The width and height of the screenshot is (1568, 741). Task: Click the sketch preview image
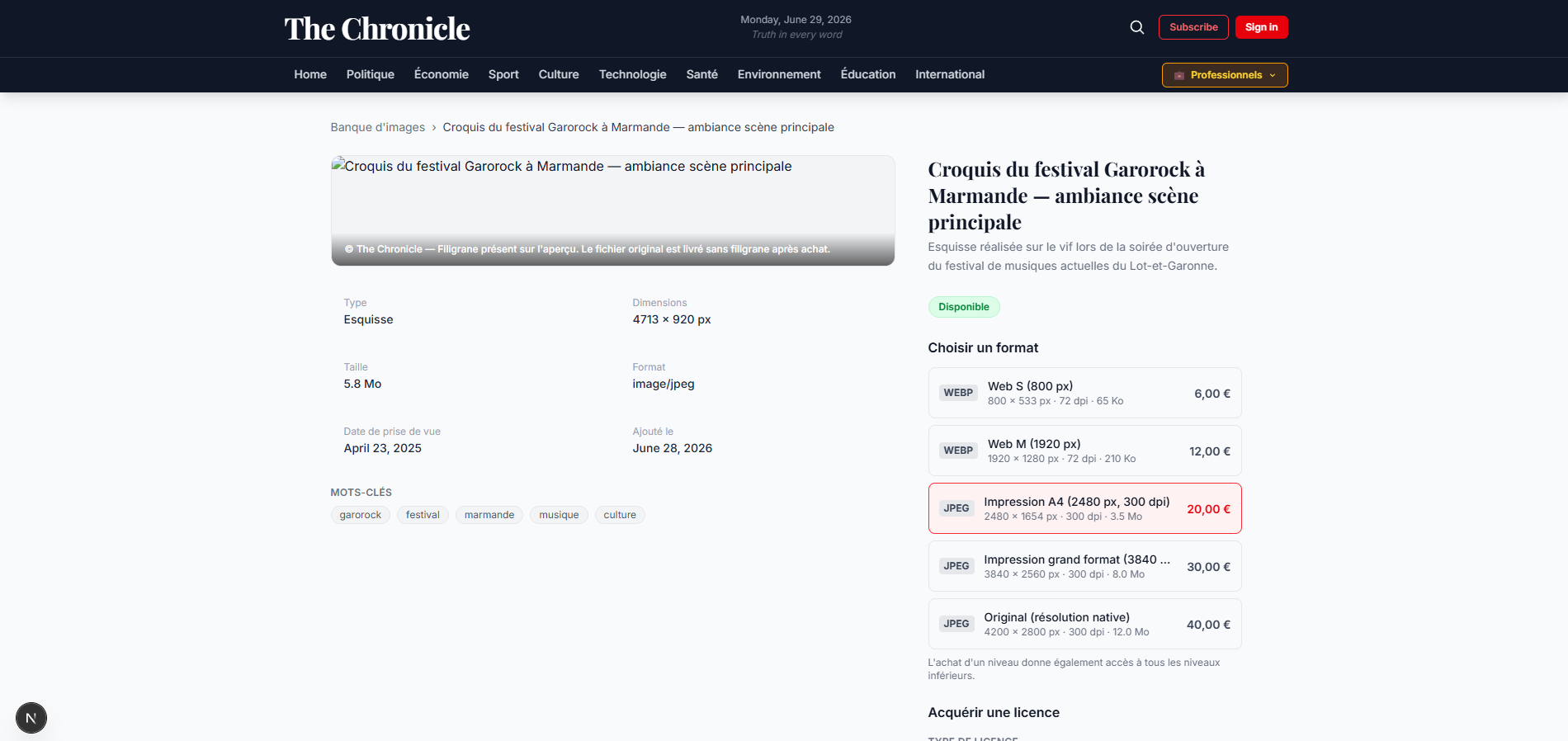click(x=613, y=210)
